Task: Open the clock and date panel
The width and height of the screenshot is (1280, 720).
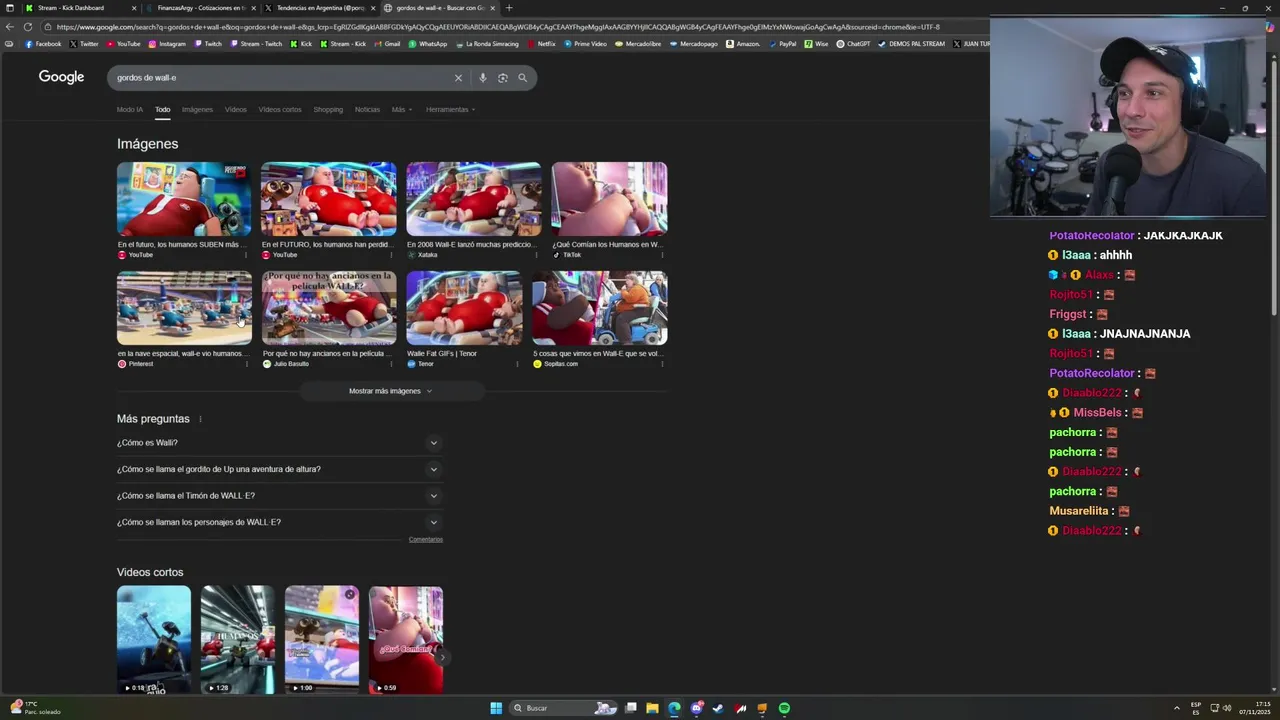Action: (x=1254, y=708)
